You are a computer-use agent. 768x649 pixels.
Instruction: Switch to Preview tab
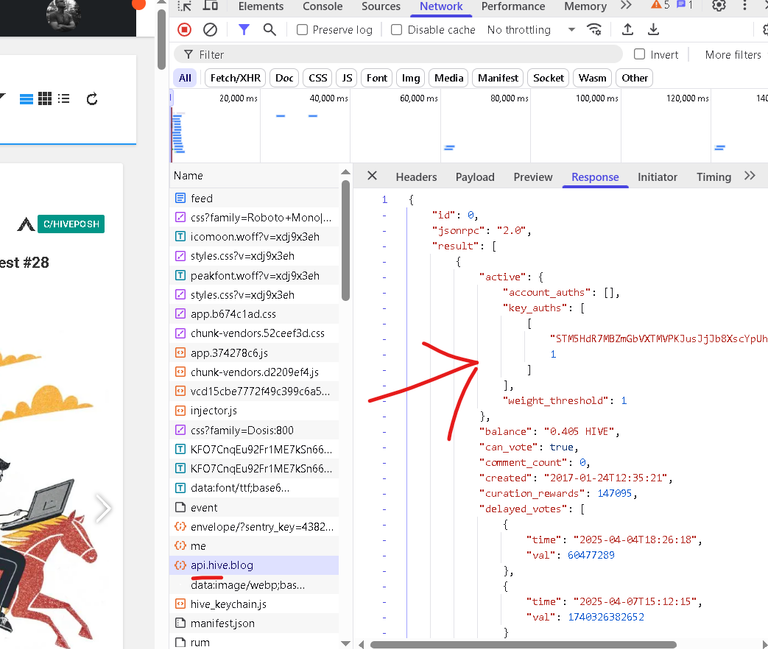533,177
